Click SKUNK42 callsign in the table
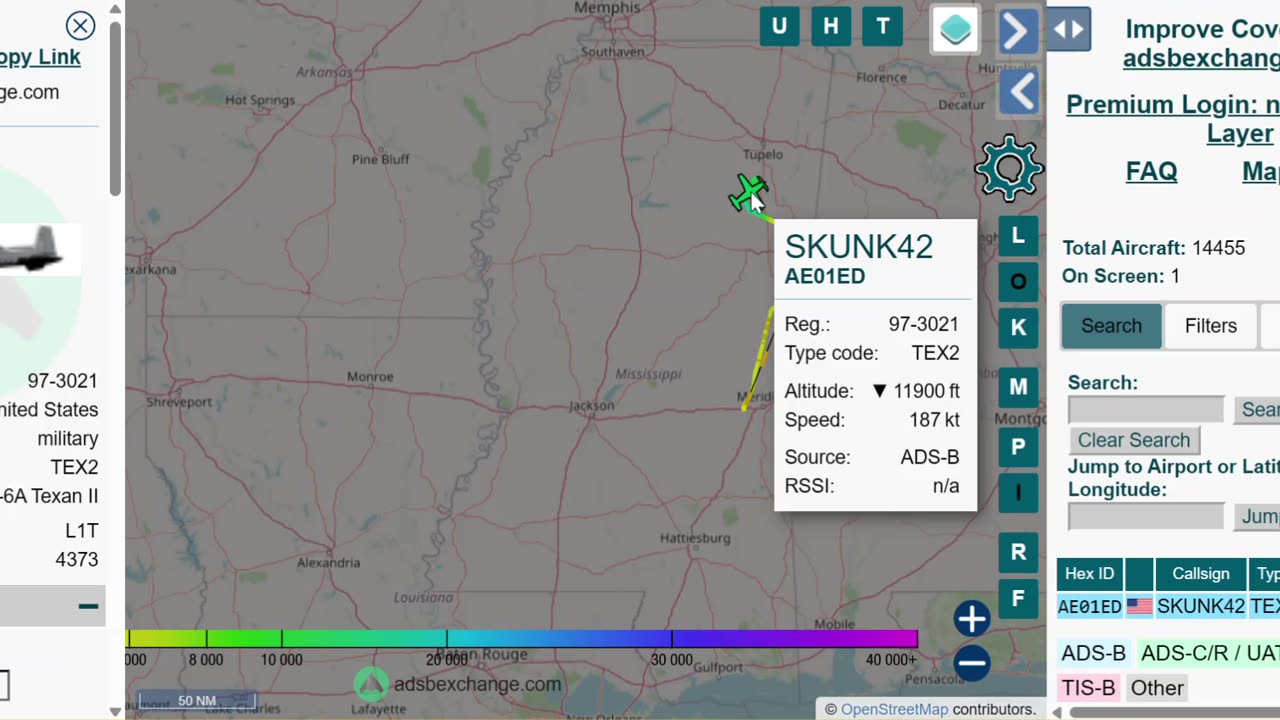1280x720 pixels. (1200, 606)
